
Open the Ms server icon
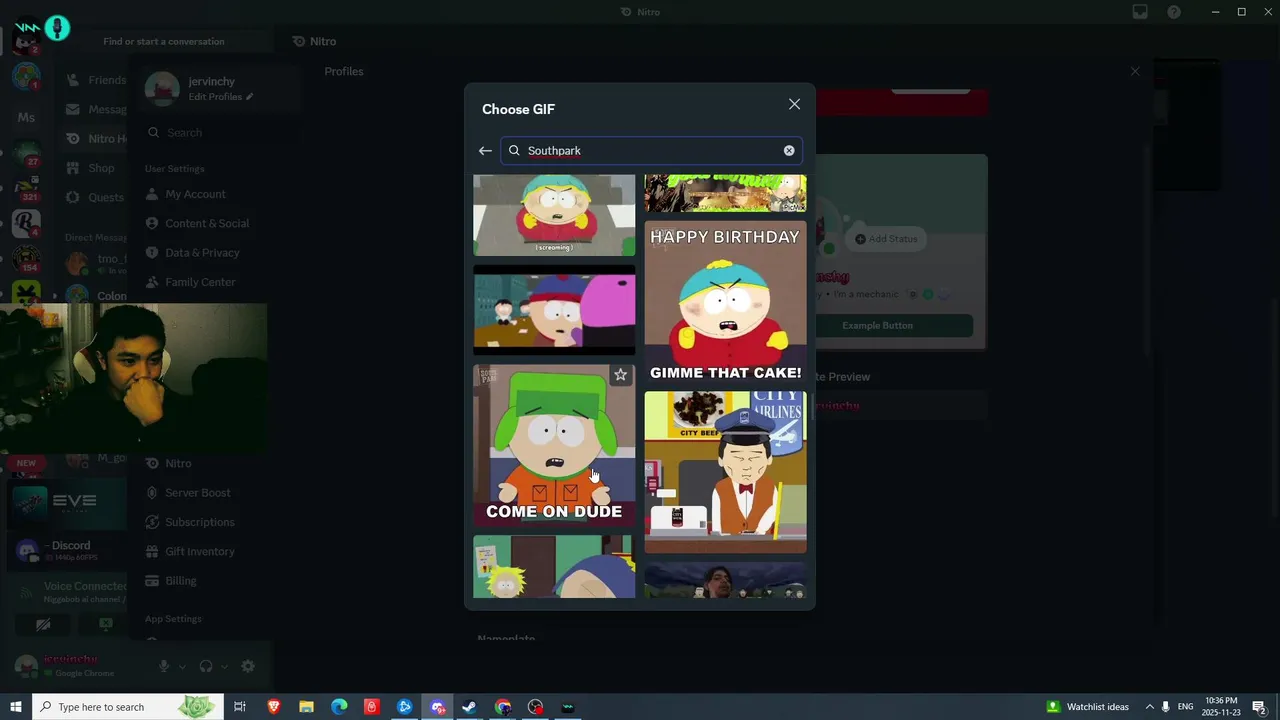[26, 117]
